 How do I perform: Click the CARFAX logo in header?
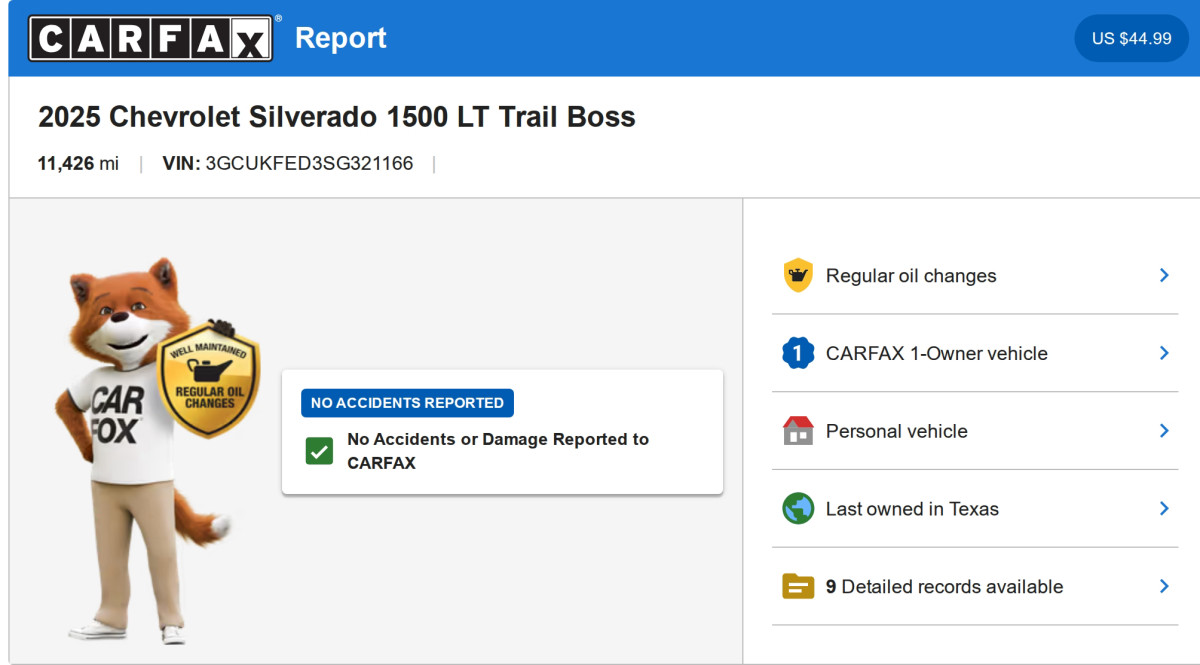(150, 39)
